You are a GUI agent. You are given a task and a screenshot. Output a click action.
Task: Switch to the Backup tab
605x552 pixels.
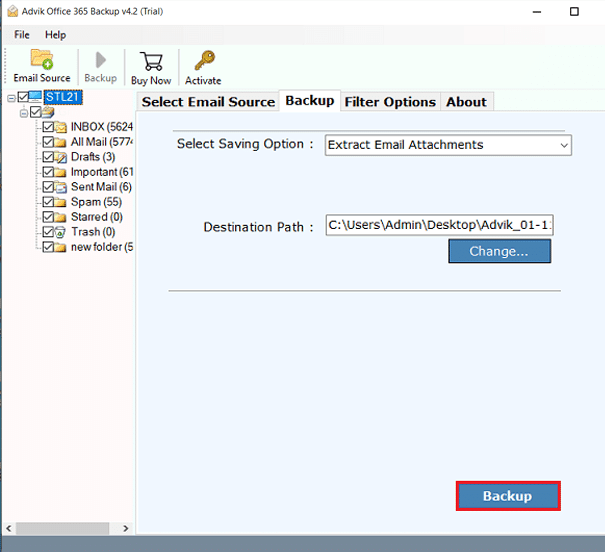[x=310, y=101]
